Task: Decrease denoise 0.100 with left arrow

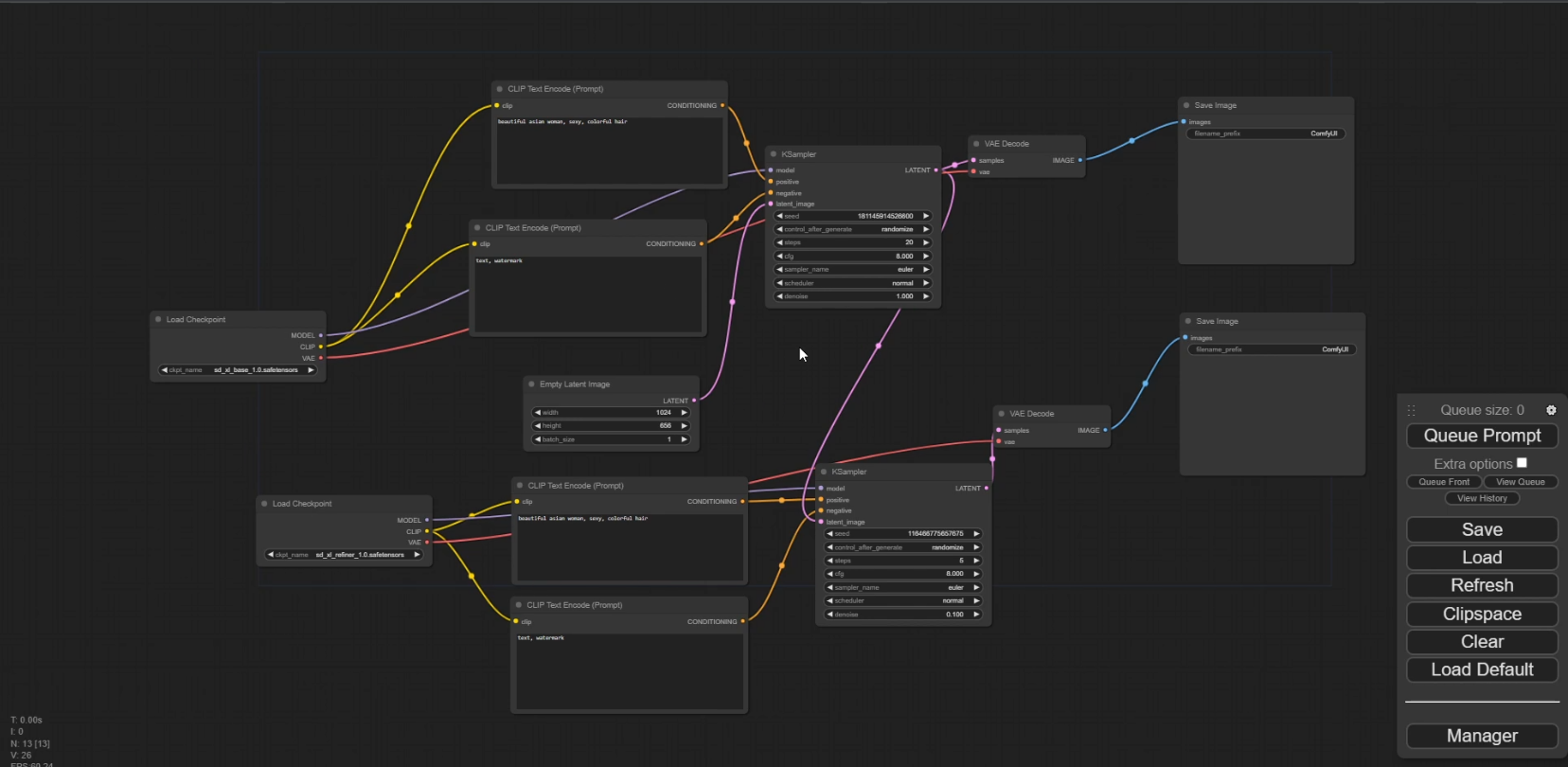Action: (830, 615)
